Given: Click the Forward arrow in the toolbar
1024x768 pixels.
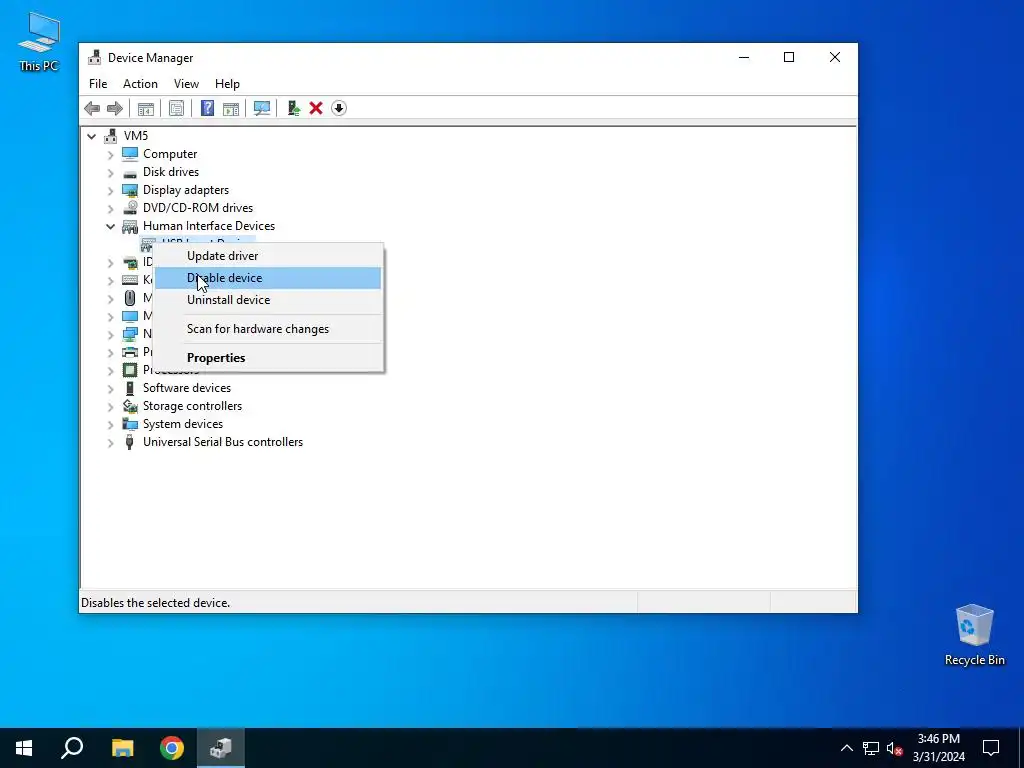Looking at the screenshot, I should (x=114, y=108).
